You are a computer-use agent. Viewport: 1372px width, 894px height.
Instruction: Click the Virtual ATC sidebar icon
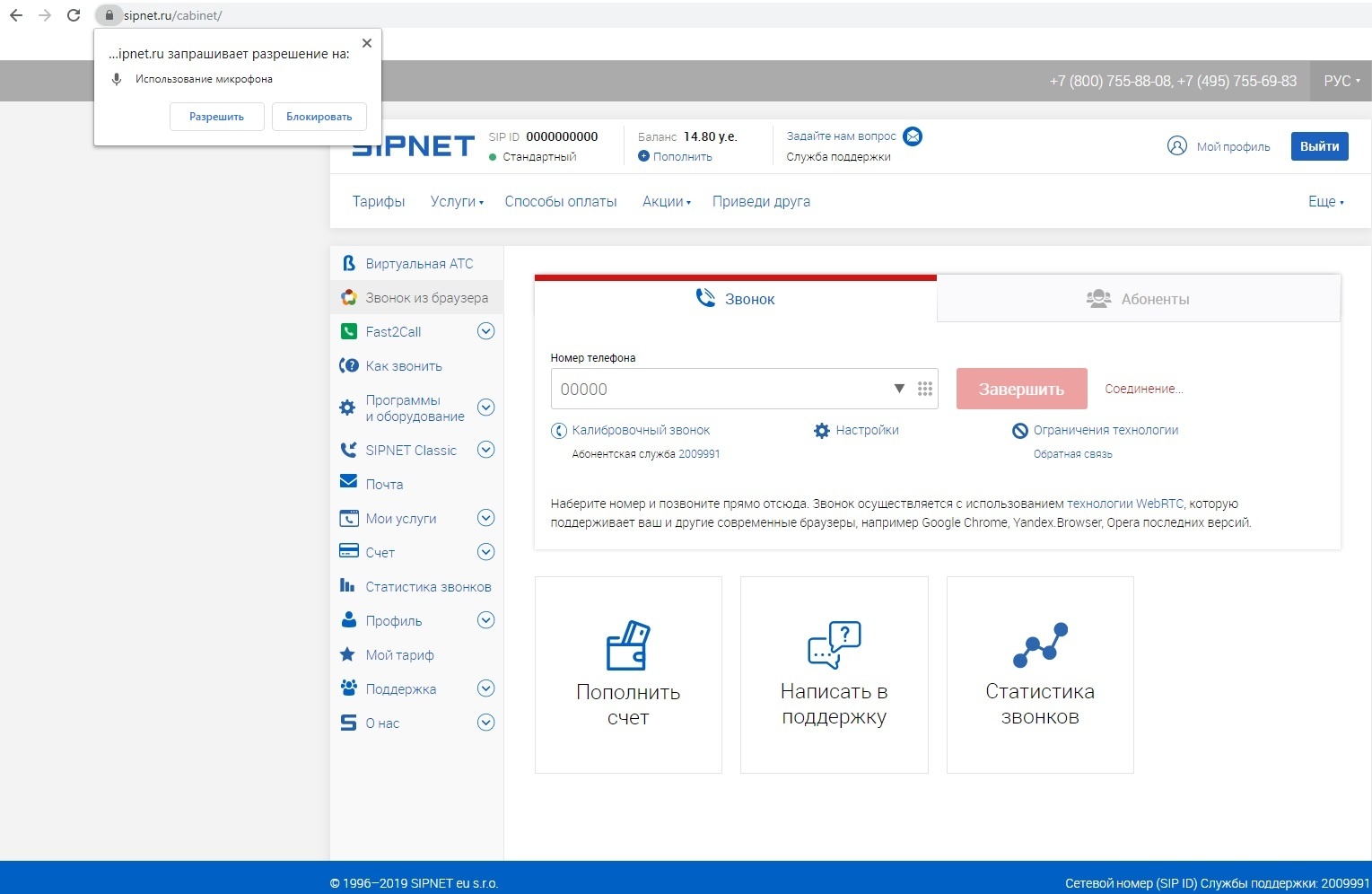click(x=348, y=263)
